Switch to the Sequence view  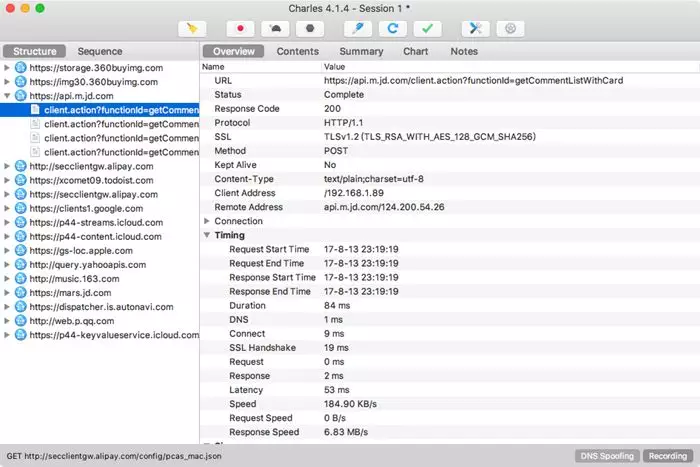[100, 51]
